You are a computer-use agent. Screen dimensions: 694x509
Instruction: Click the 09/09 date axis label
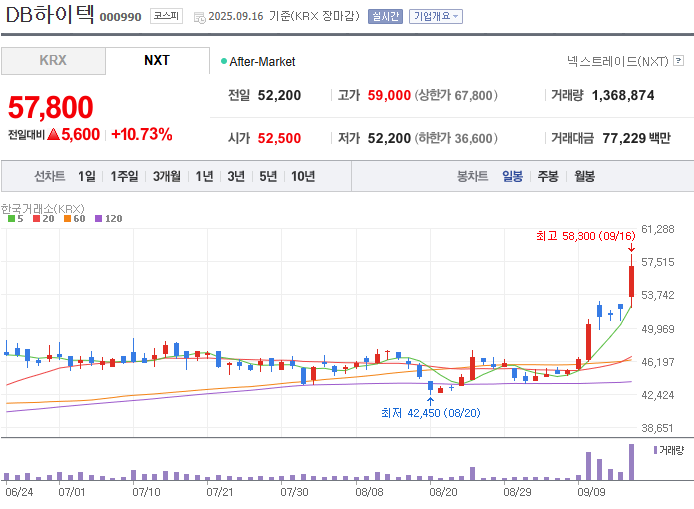tap(591, 492)
